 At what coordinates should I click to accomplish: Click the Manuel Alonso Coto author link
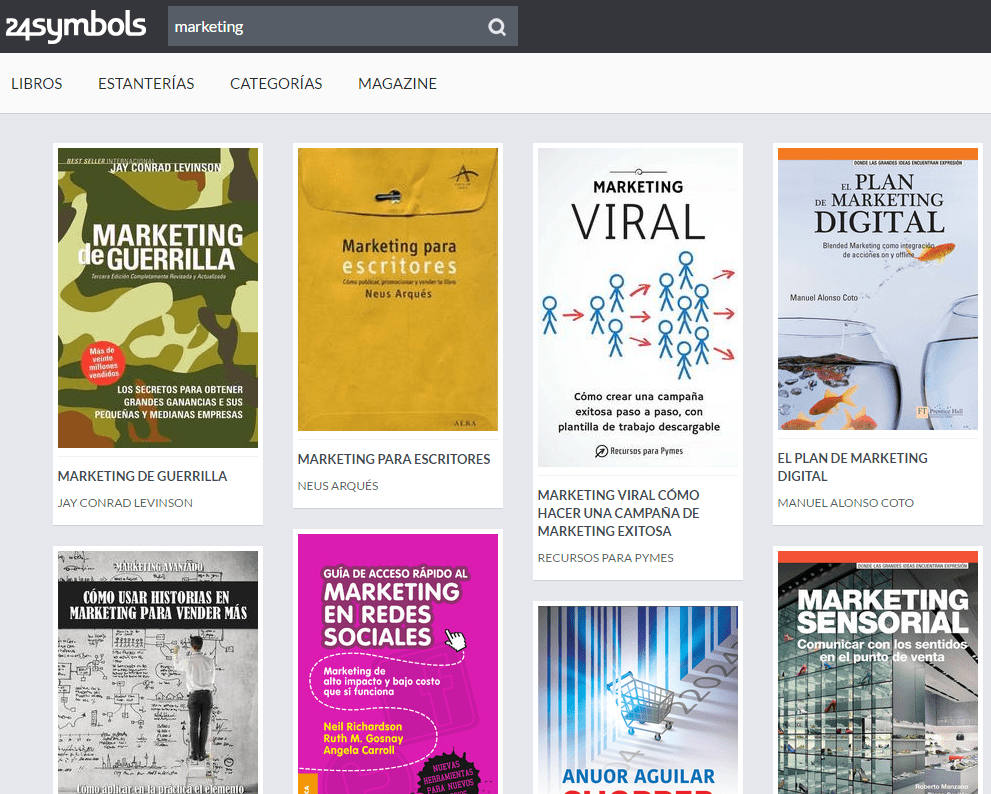[843, 502]
